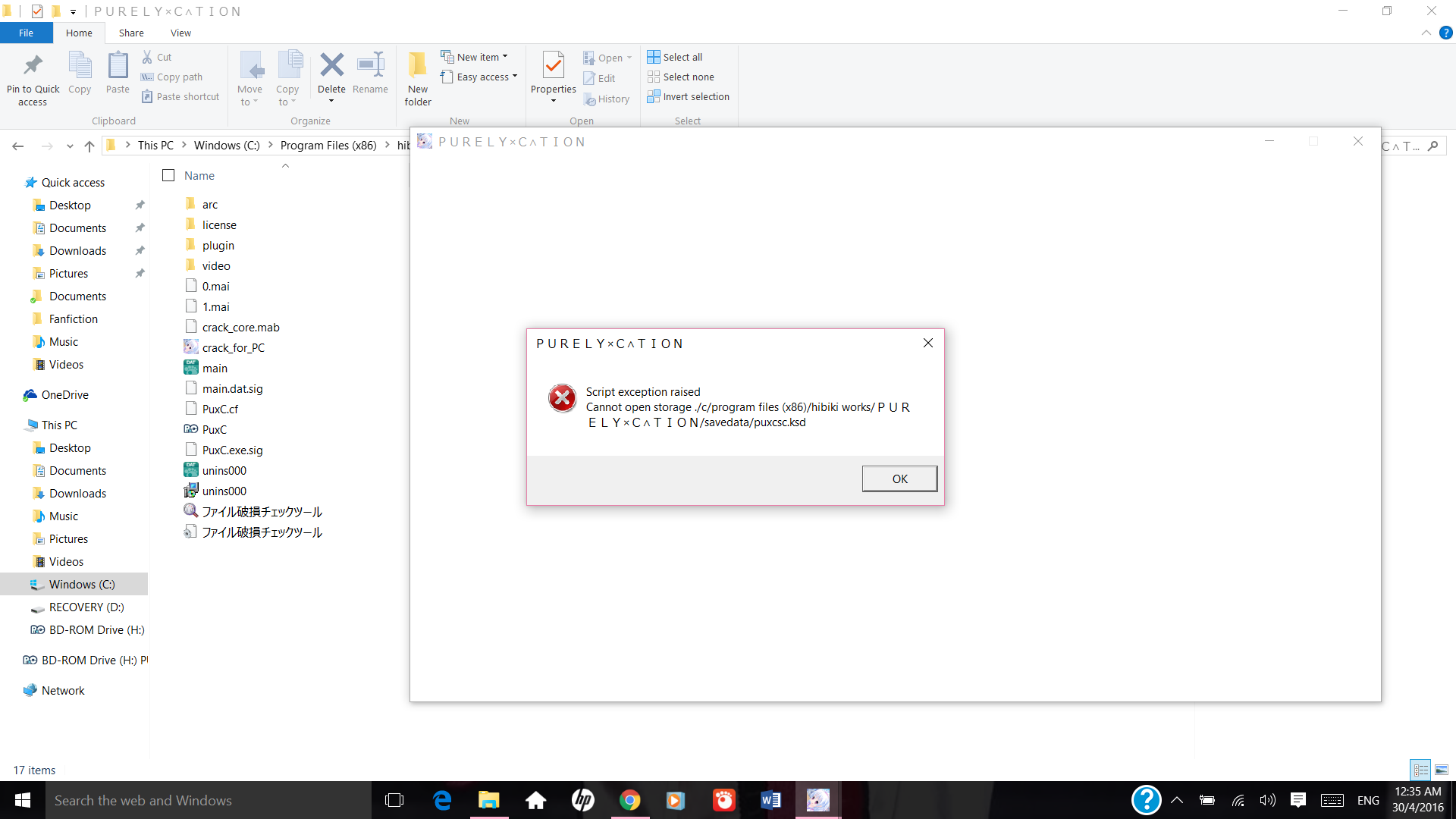Open Word from the taskbar
Screen dimensions: 1456x819
770,800
